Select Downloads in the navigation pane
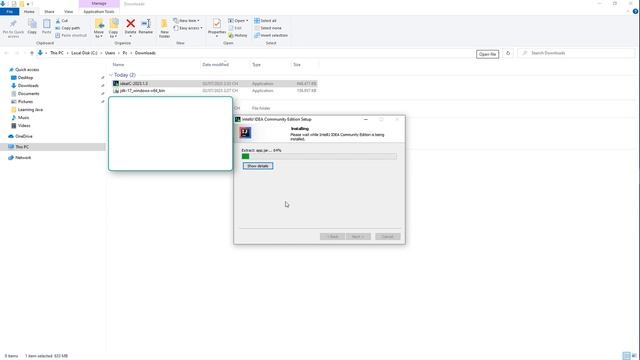640x360 pixels. 28,86
